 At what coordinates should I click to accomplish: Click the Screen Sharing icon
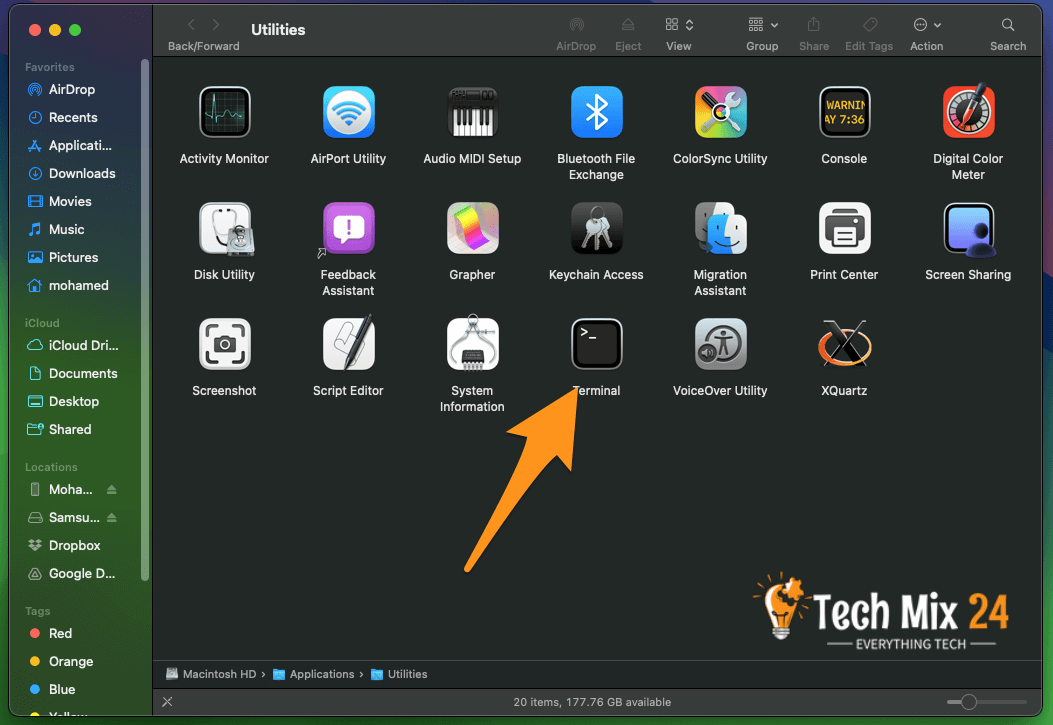click(x=968, y=230)
